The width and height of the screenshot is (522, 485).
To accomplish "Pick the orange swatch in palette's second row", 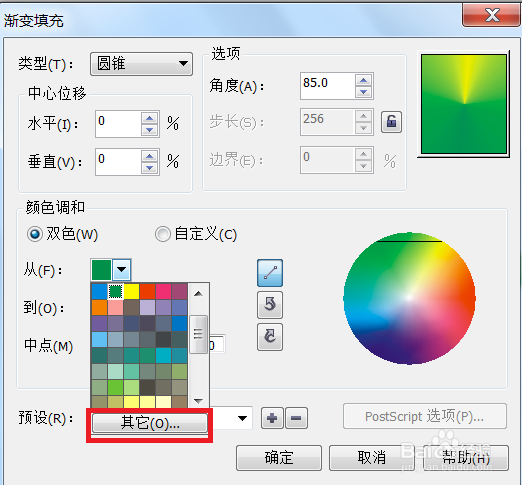I will 99,307.
